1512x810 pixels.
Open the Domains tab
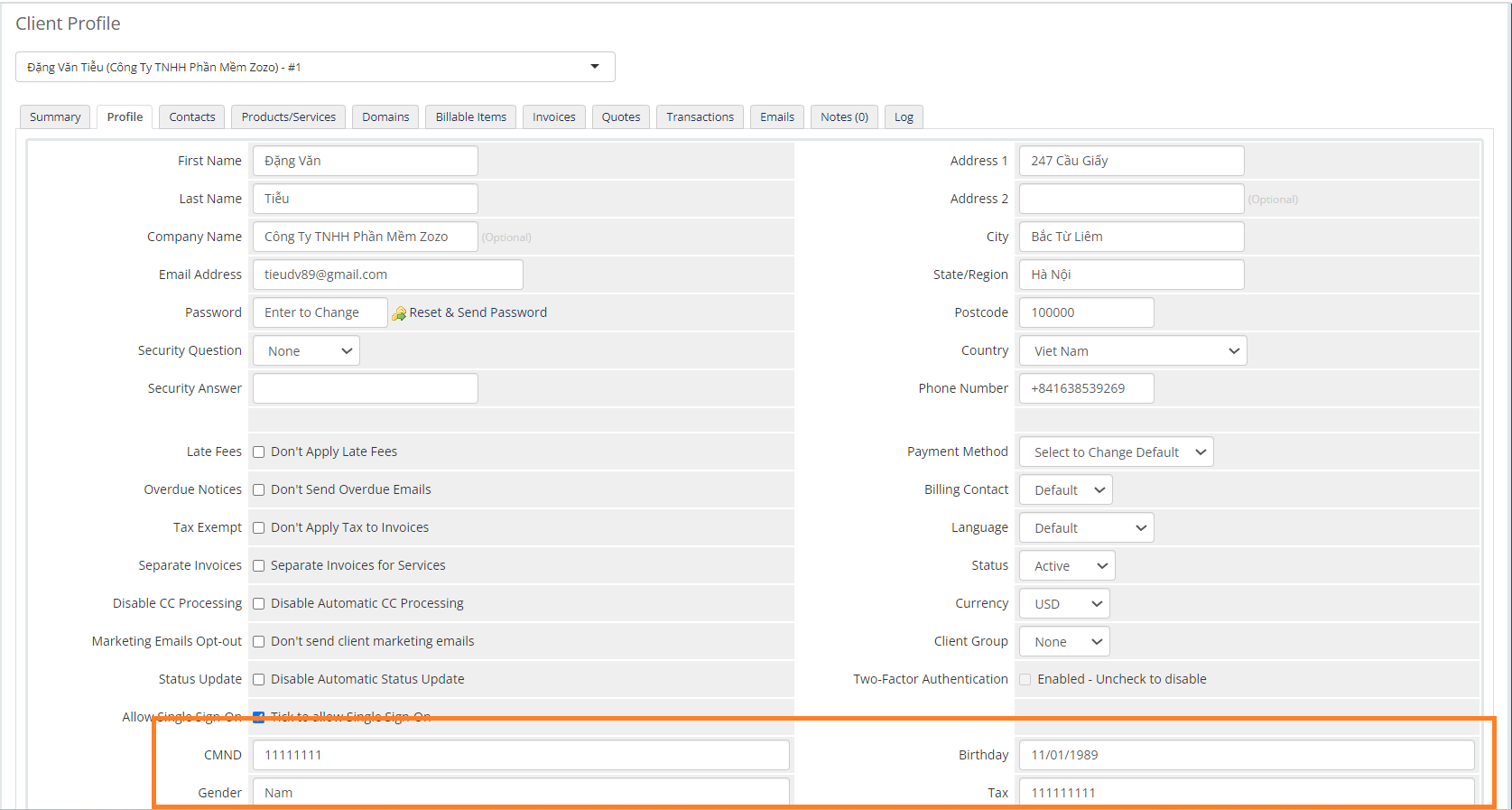point(385,116)
